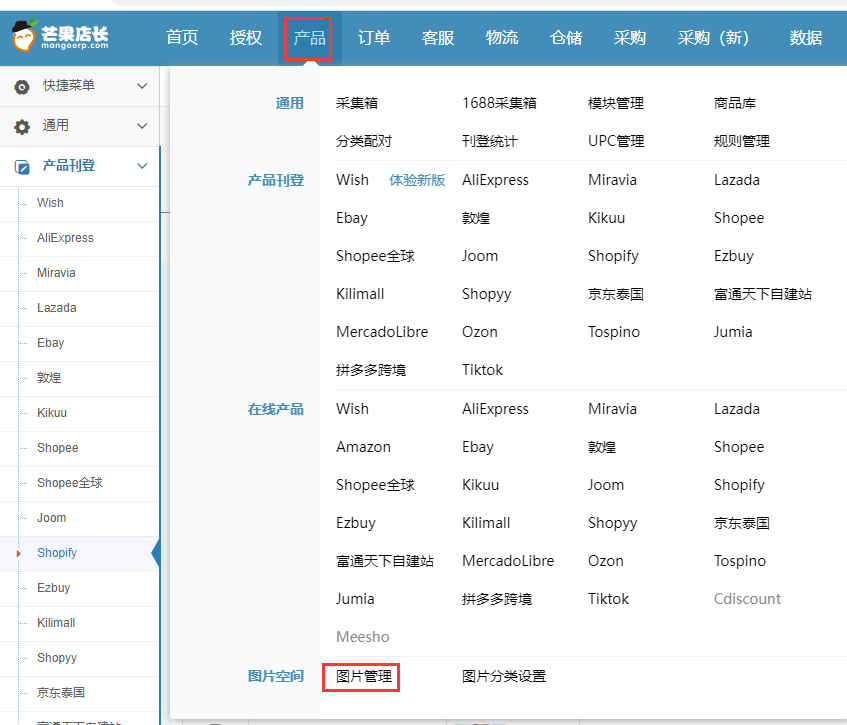The width and height of the screenshot is (847, 725).
Task: Open 1688采集箱 in the dropdown menu
Action: 499,103
